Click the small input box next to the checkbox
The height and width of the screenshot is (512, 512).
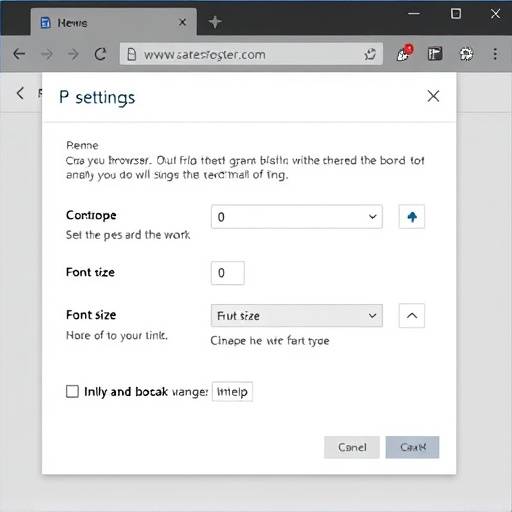pyautogui.click(x=232, y=391)
